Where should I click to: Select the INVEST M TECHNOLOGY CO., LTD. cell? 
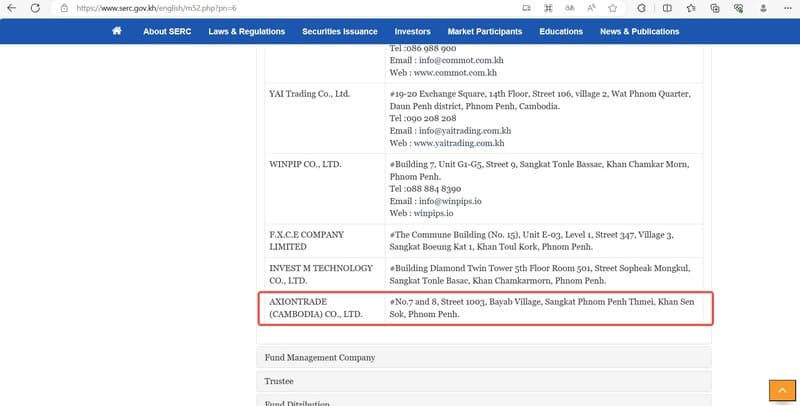(325, 274)
